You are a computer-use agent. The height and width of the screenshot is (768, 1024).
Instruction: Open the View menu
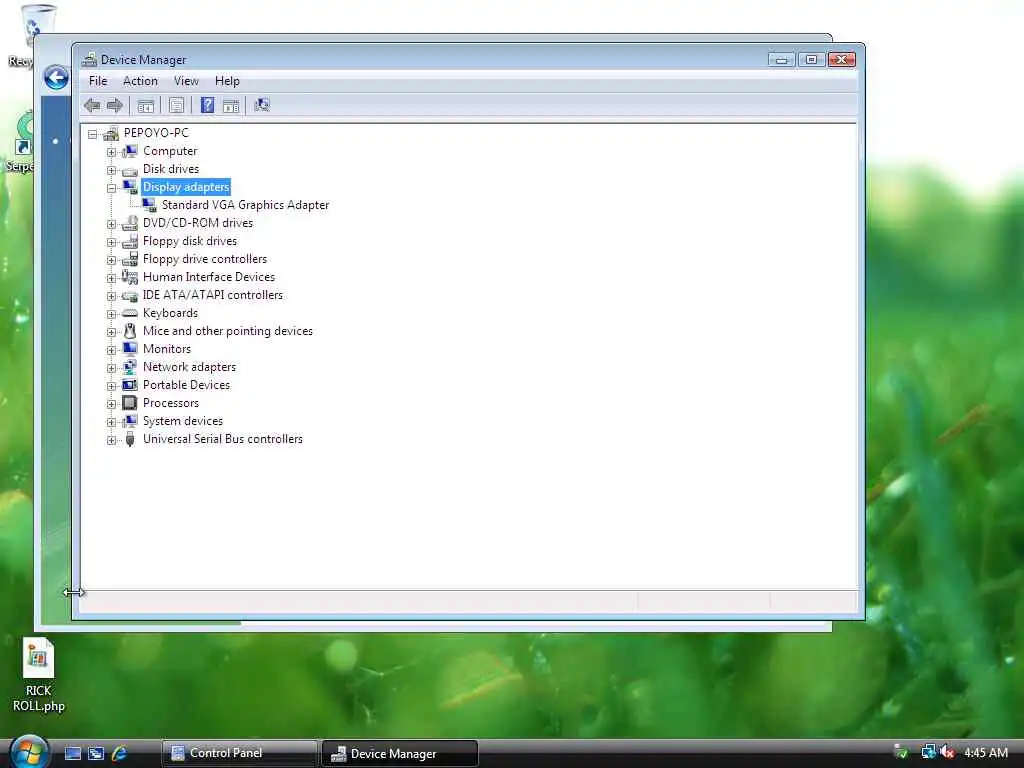pos(186,81)
